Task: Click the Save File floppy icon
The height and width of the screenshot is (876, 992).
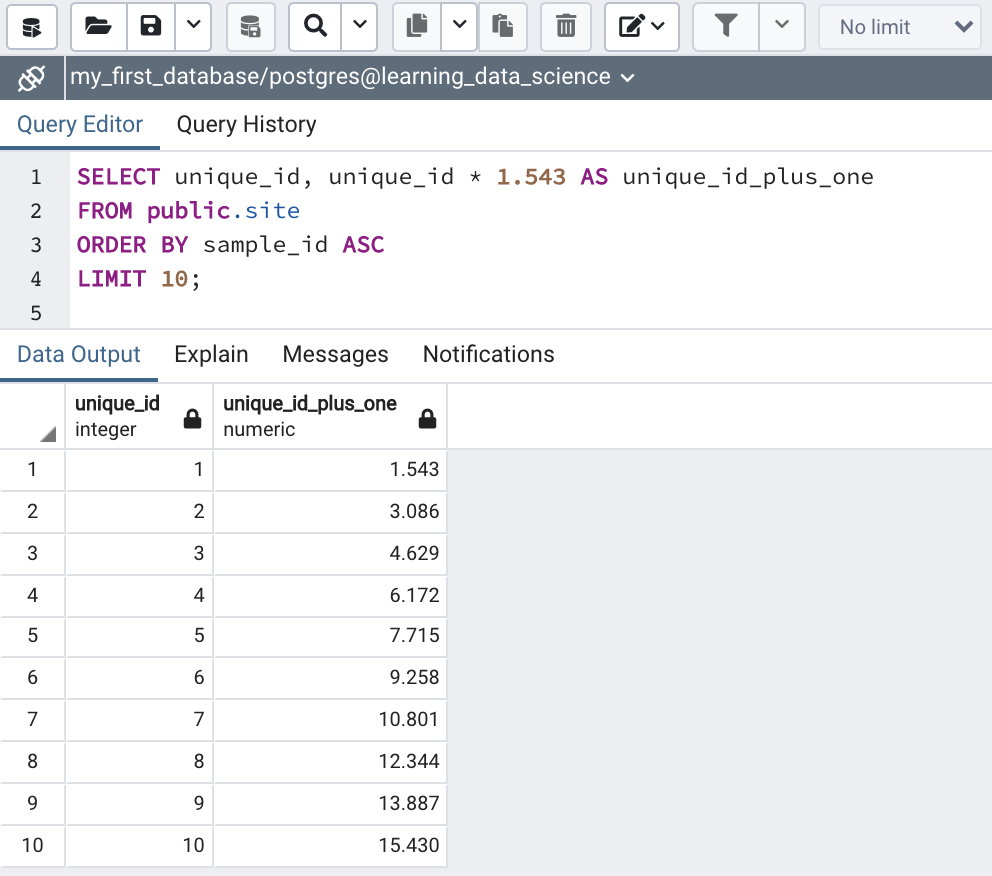Action: tap(151, 26)
